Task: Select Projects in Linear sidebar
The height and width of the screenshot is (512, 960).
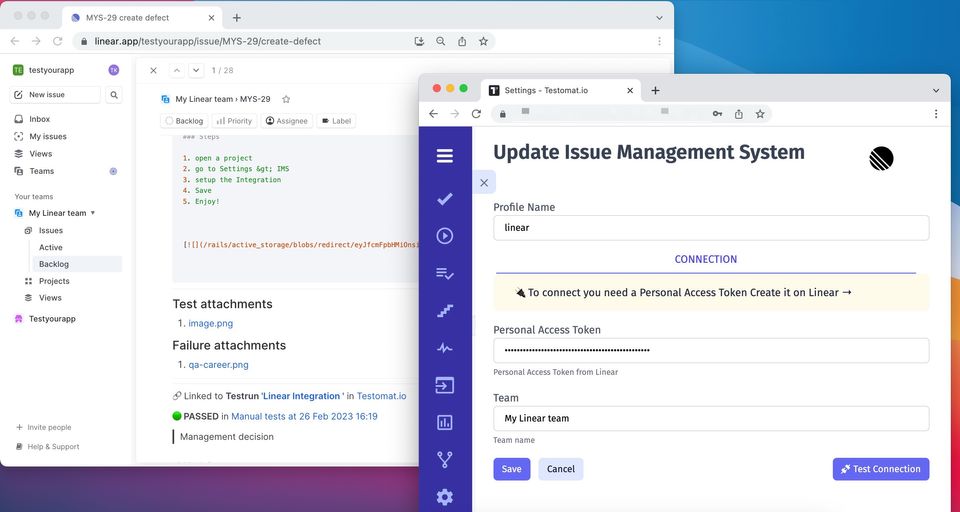Action: point(54,281)
